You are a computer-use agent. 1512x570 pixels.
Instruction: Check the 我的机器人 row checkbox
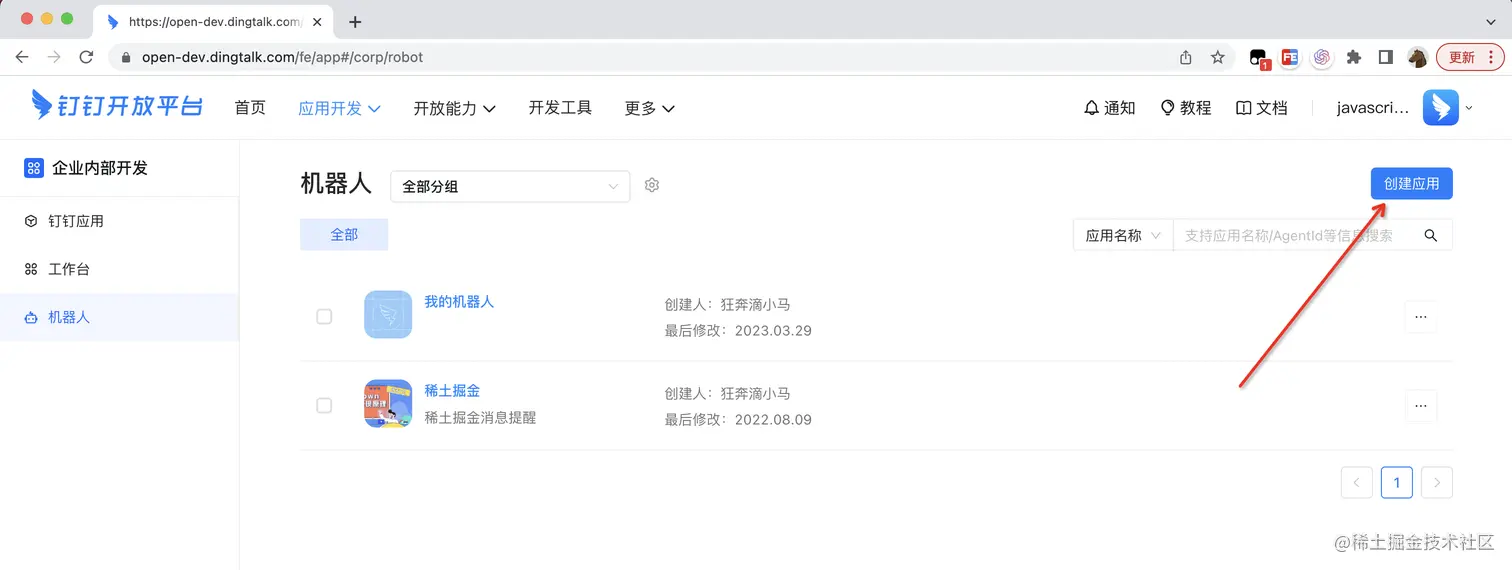(x=324, y=316)
